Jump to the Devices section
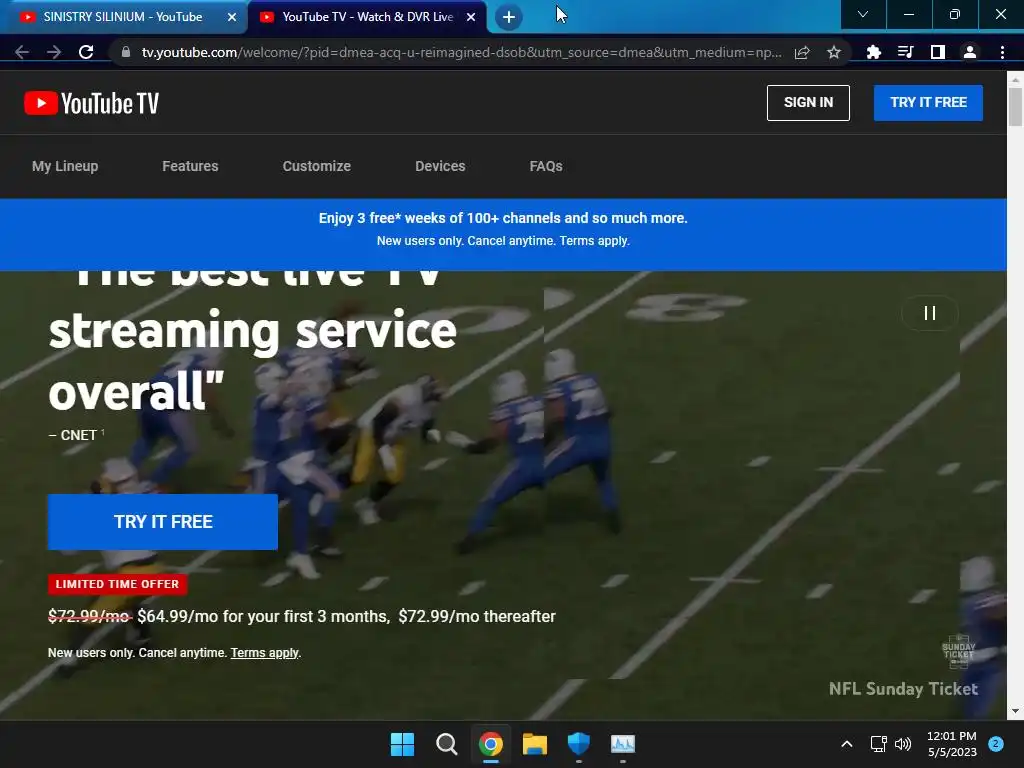 [x=440, y=166]
